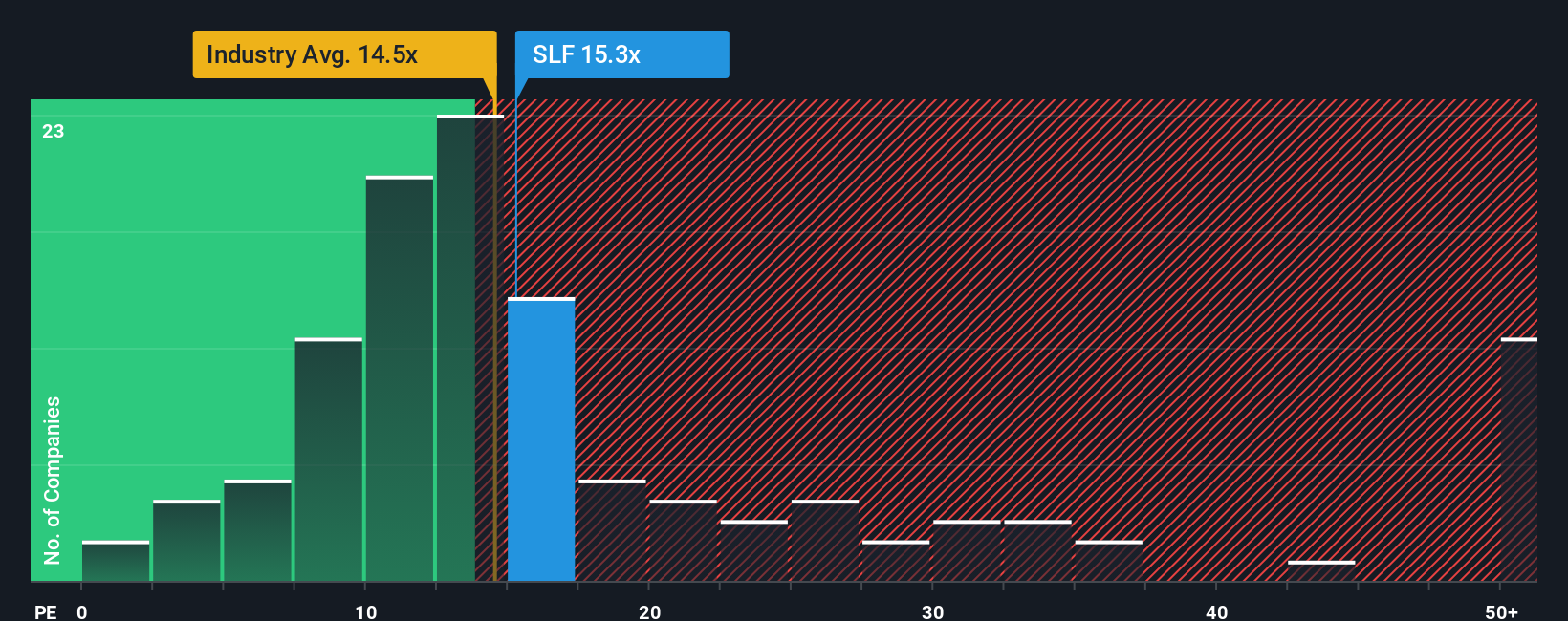Click the No. of Companies axis title
1568x621 pixels.
53,480
